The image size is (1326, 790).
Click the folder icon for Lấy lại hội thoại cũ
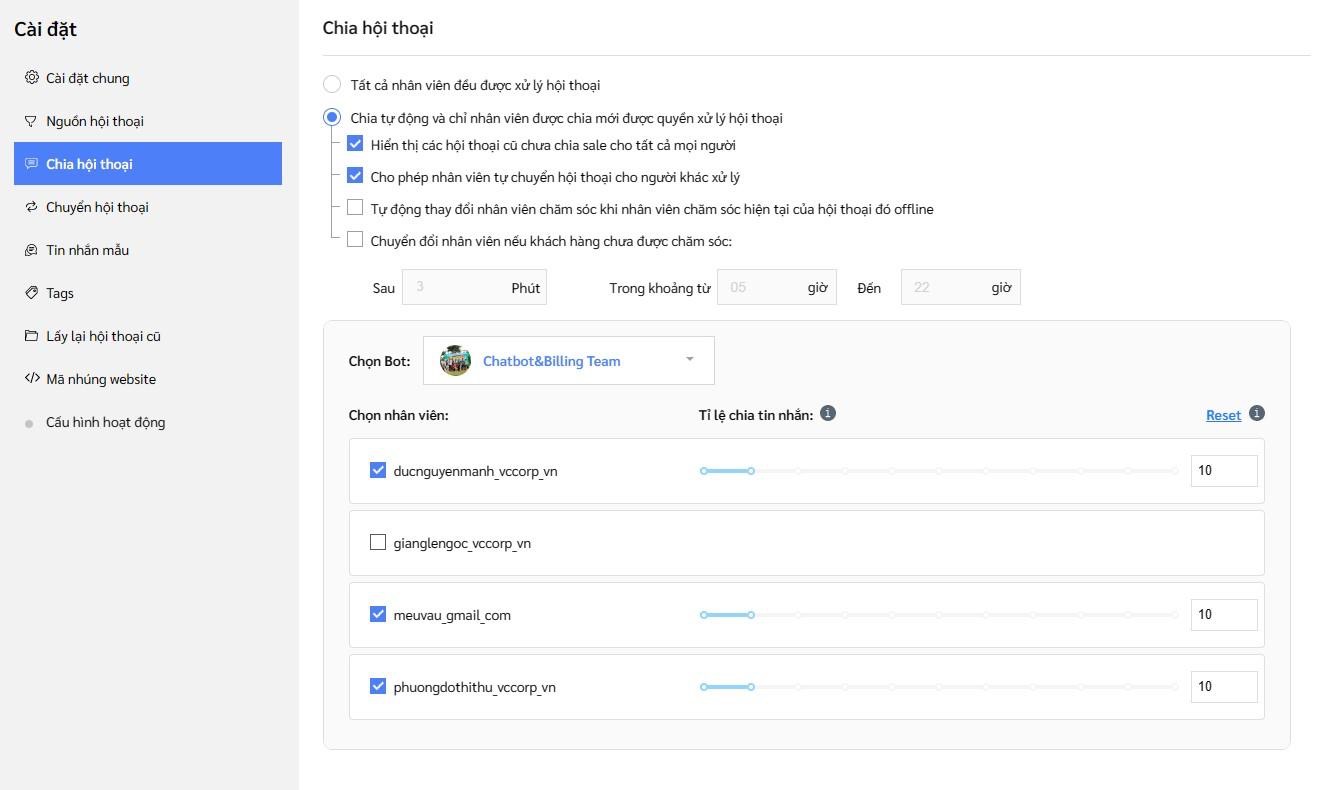pos(31,336)
